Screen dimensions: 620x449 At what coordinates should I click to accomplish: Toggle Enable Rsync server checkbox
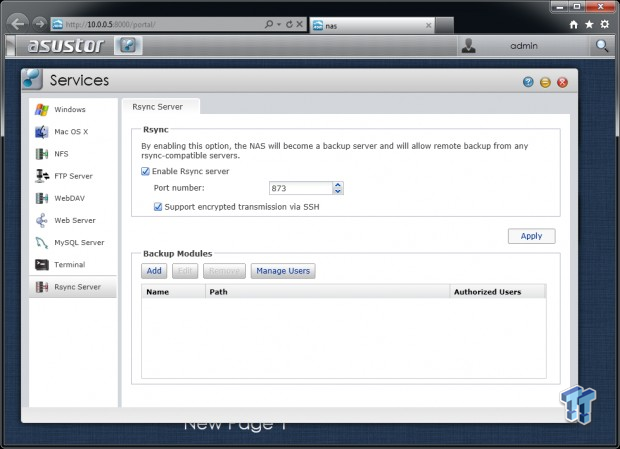pos(145,171)
